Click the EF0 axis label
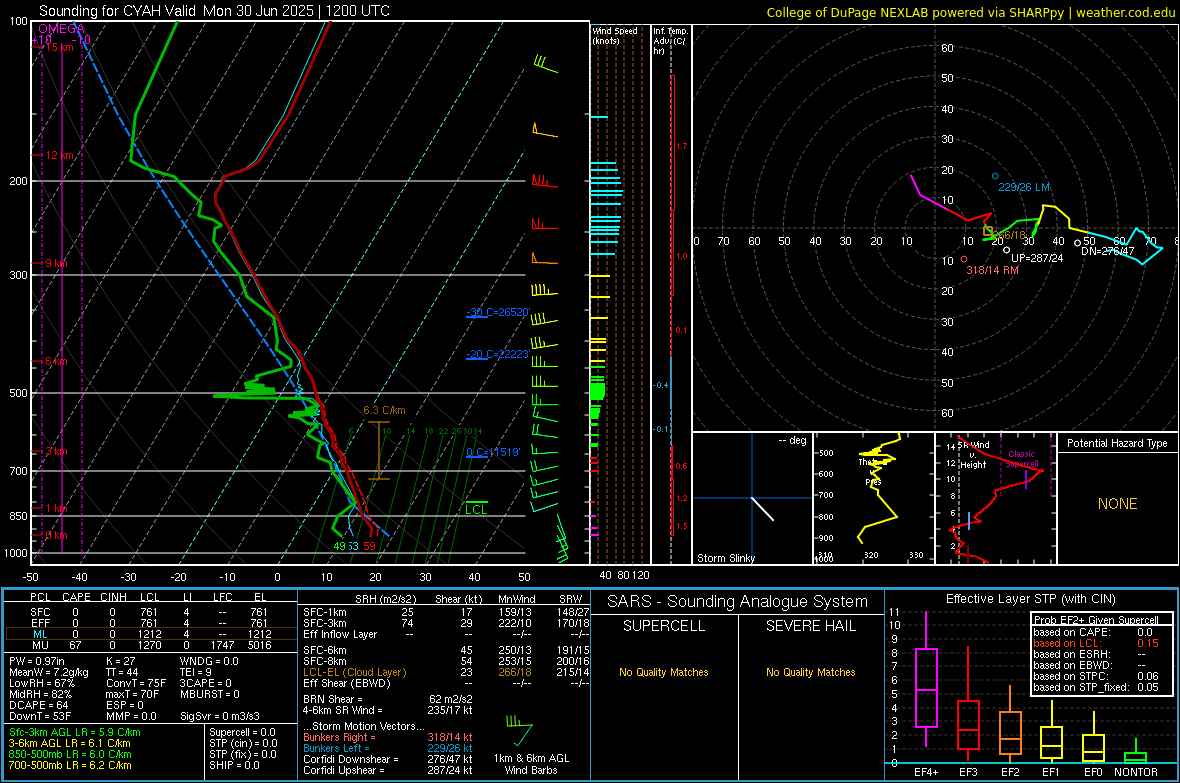 (x=1093, y=772)
